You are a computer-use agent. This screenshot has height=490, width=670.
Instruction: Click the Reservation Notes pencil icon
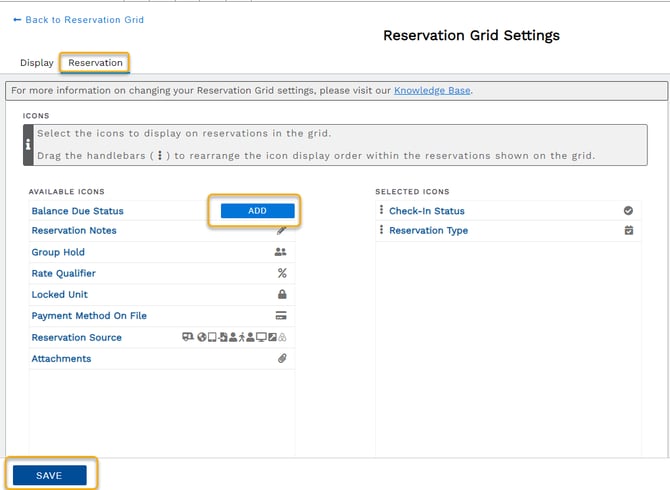pyautogui.click(x=281, y=231)
